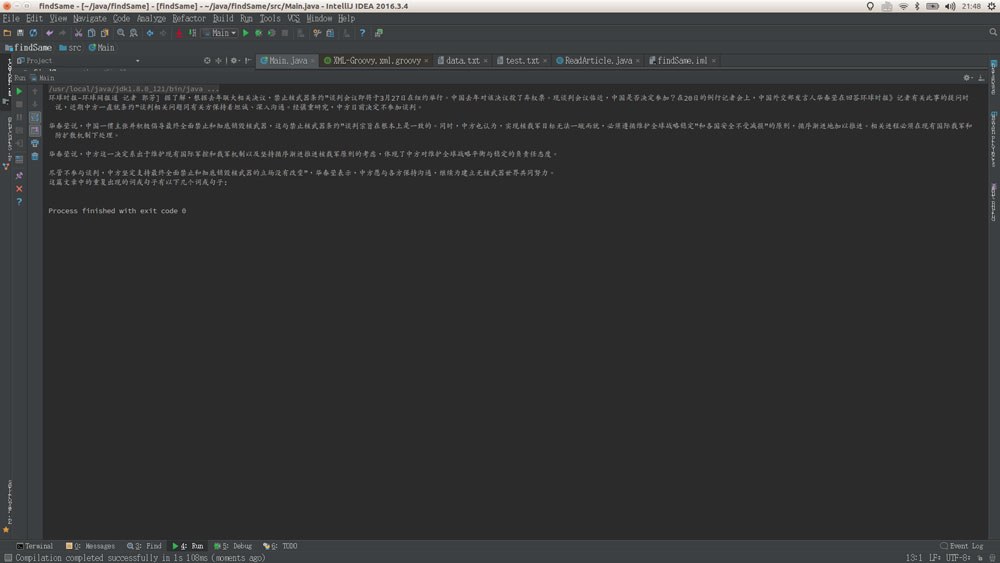The height and width of the screenshot is (563, 1000).
Task: Switch to the data.txt editor tab
Action: [462, 61]
